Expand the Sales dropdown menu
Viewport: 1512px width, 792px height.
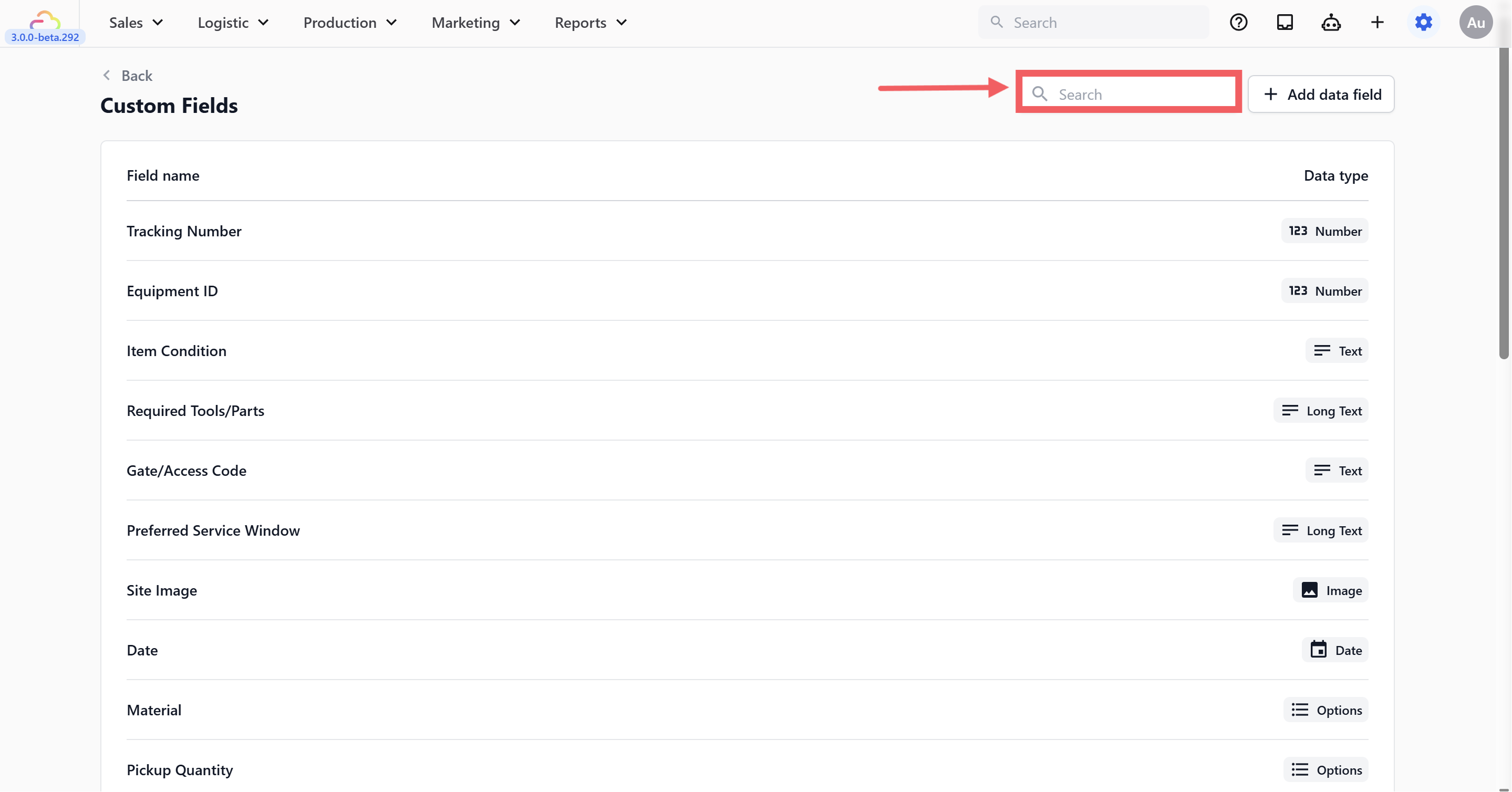click(x=136, y=22)
